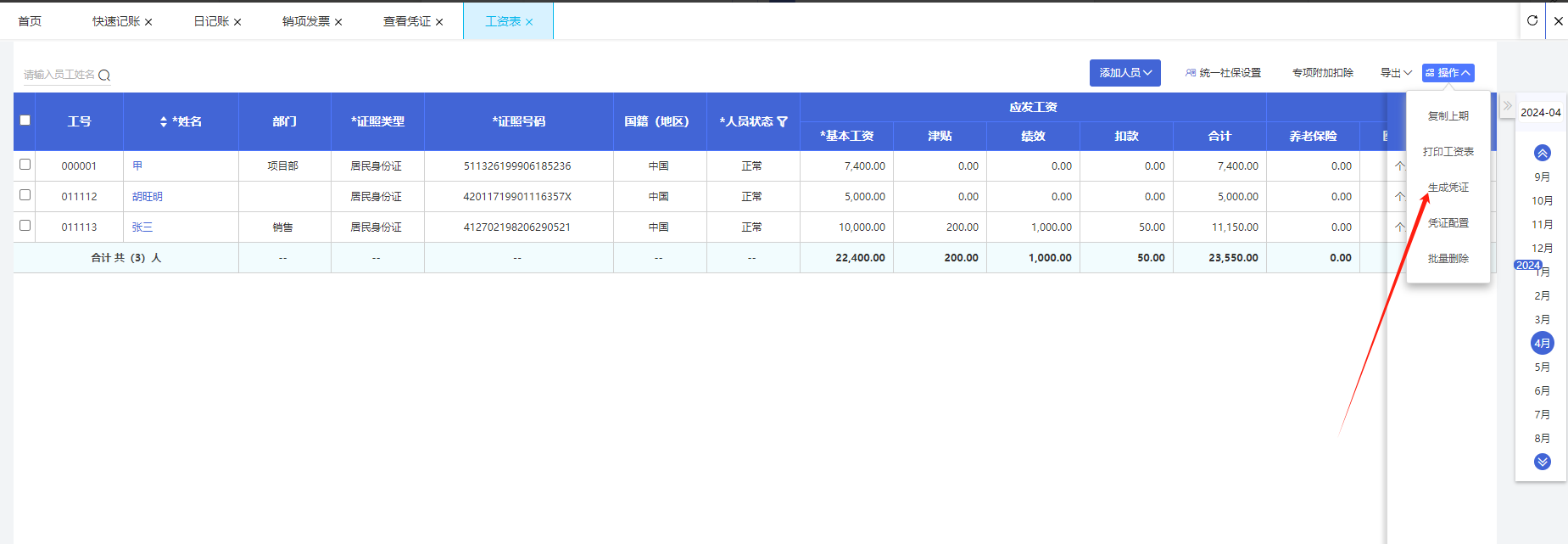Select 11月 in the month list
Image resolution: width=1568 pixels, height=544 pixels.
click(x=1543, y=224)
